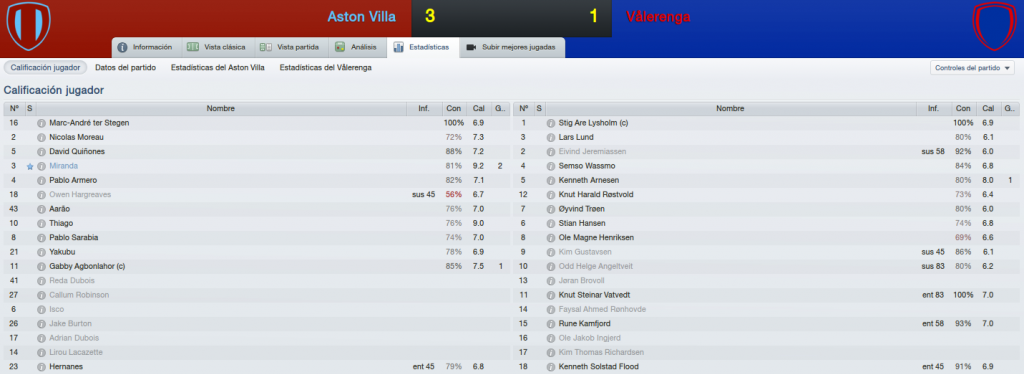Open Datos del partido view

point(127,67)
